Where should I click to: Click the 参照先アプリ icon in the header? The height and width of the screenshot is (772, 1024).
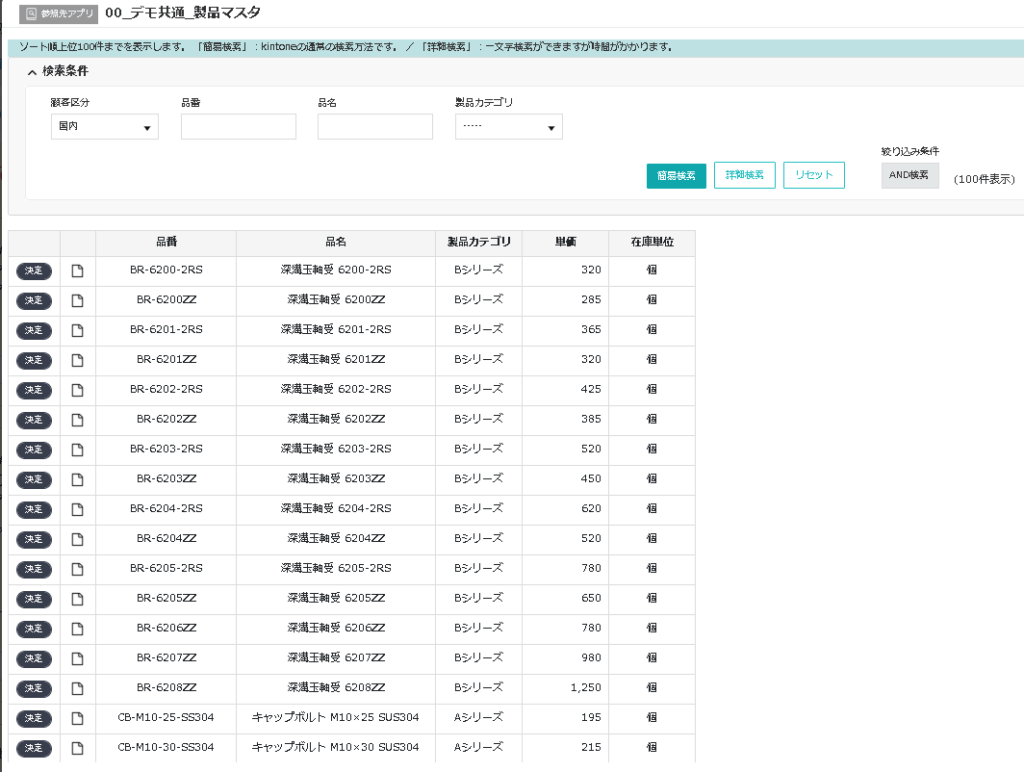[32, 14]
